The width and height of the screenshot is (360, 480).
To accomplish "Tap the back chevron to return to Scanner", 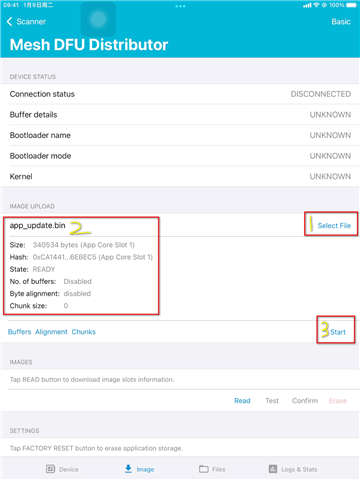I will (x=9, y=22).
